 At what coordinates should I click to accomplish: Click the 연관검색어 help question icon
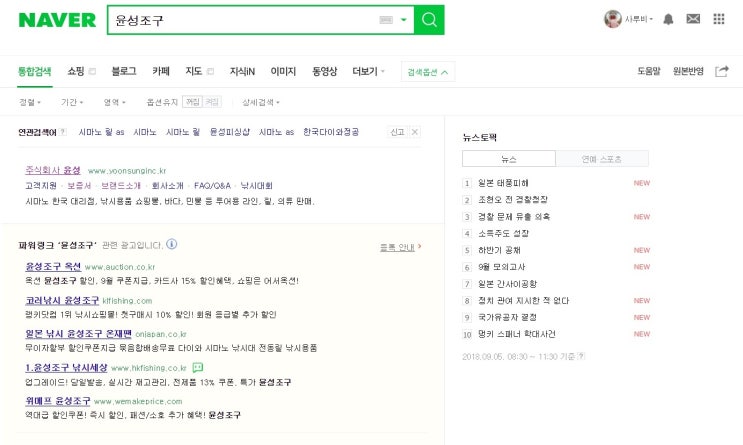pyautogui.click(x=63, y=132)
